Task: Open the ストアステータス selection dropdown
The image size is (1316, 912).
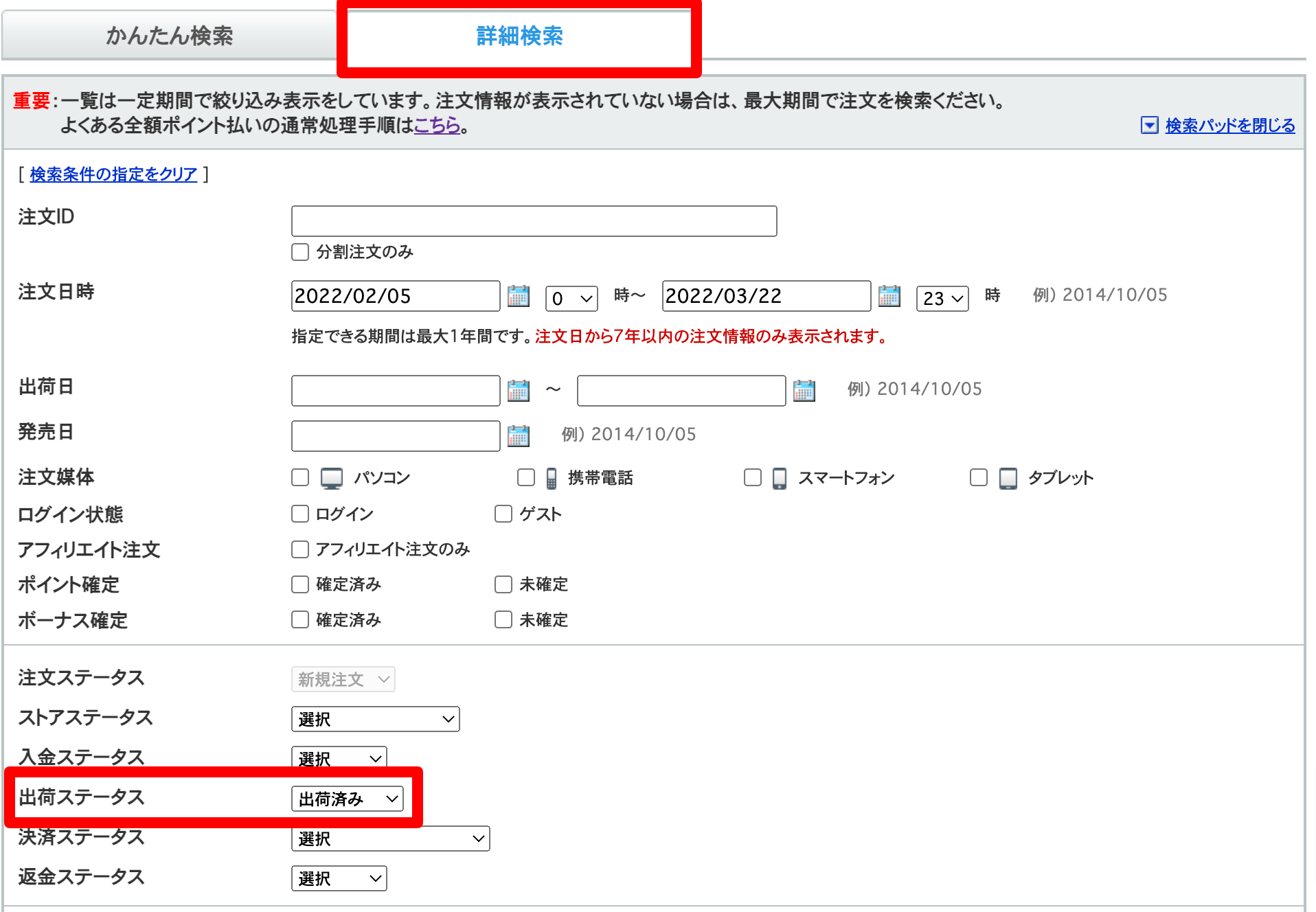Action: click(x=375, y=719)
